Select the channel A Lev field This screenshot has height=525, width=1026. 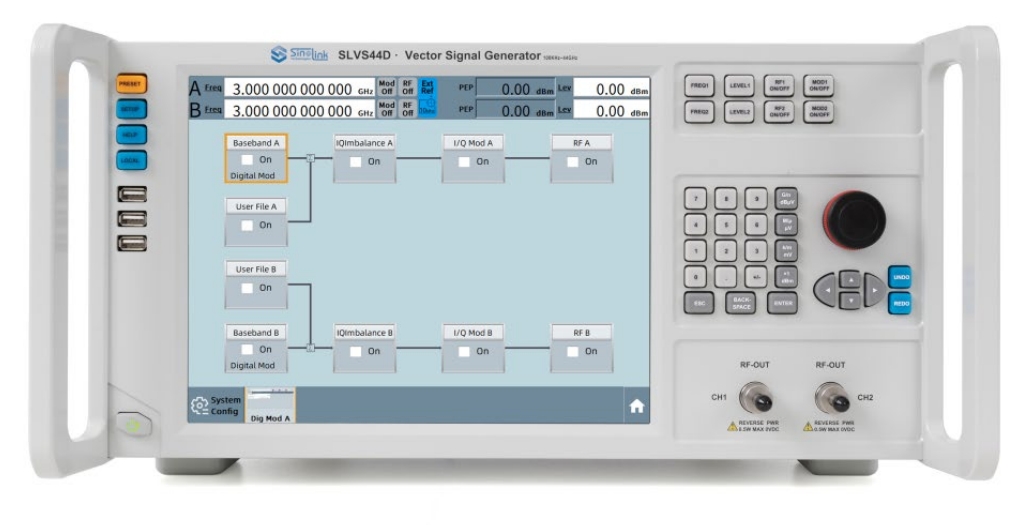[x=612, y=88]
